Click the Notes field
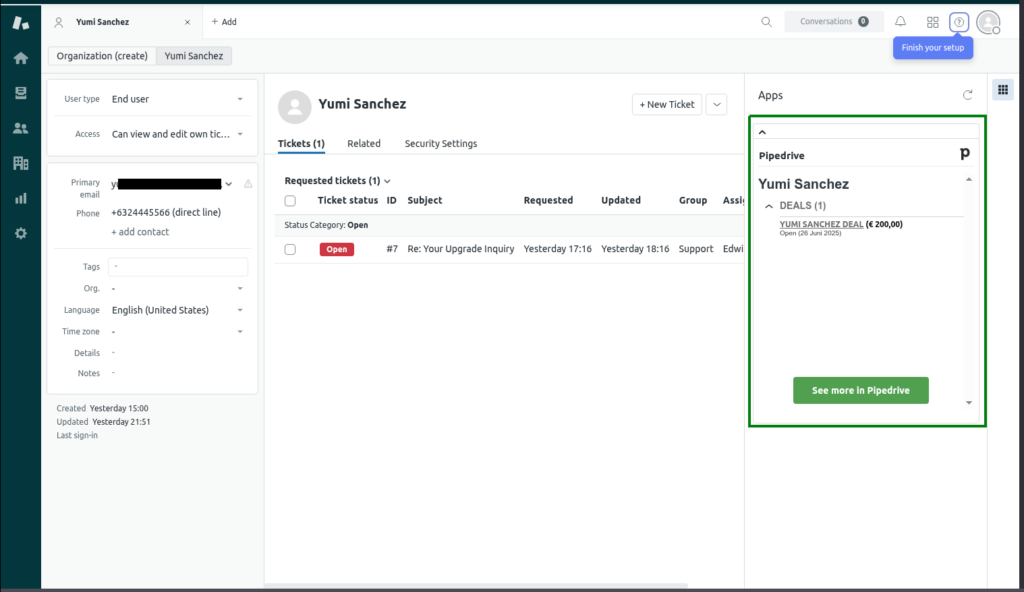Image resolution: width=1024 pixels, height=592 pixels. [178, 373]
